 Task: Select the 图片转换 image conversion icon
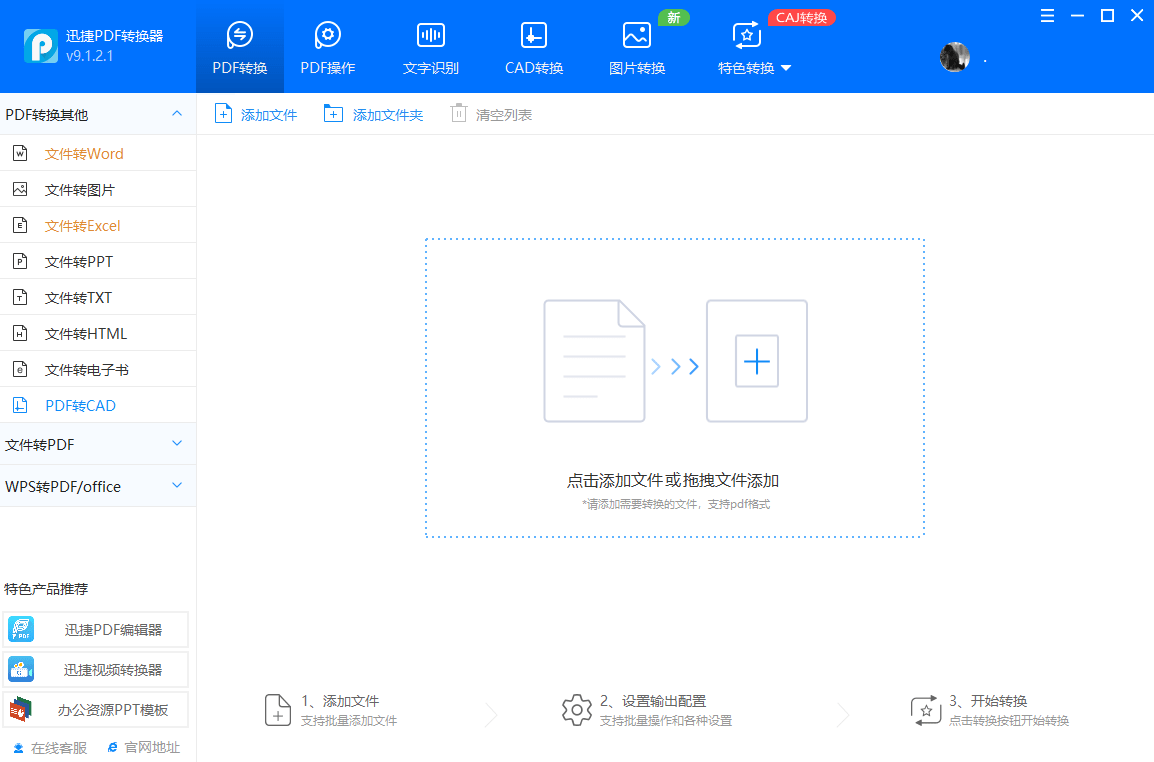point(636,40)
